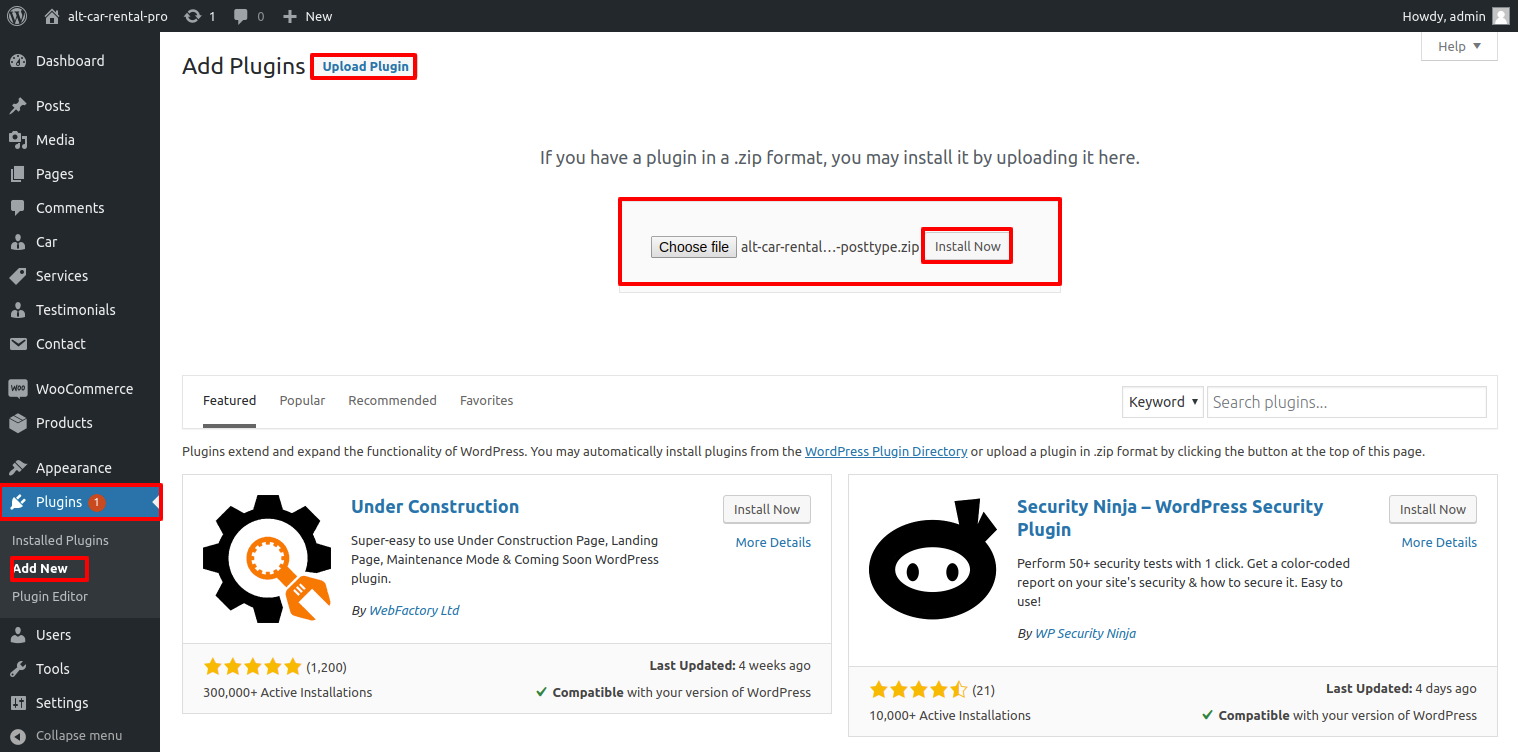Click the Choose file button
The width and height of the screenshot is (1518, 752).
pyautogui.click(x=694, y=247)
